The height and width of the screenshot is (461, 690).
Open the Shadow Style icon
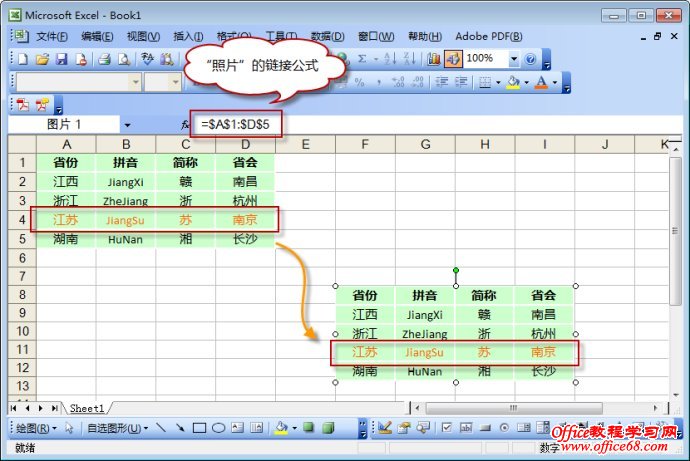[309, 427]
